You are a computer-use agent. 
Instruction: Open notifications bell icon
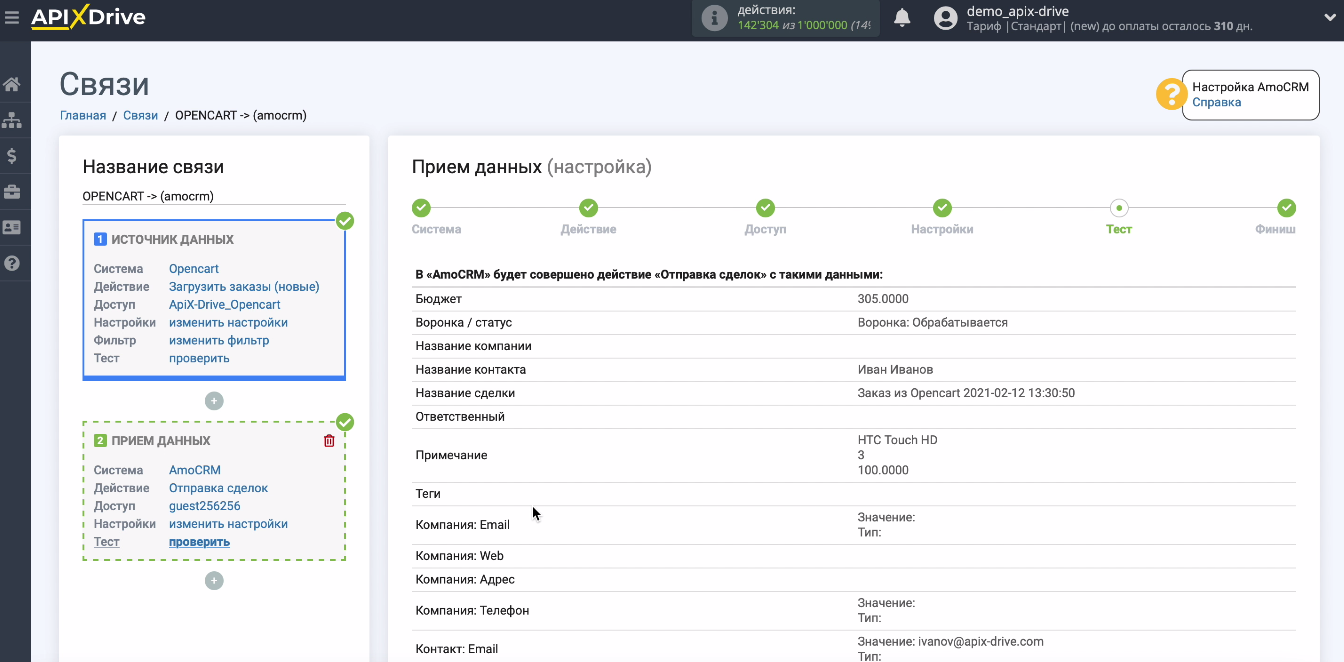click(x=902, y=17)
